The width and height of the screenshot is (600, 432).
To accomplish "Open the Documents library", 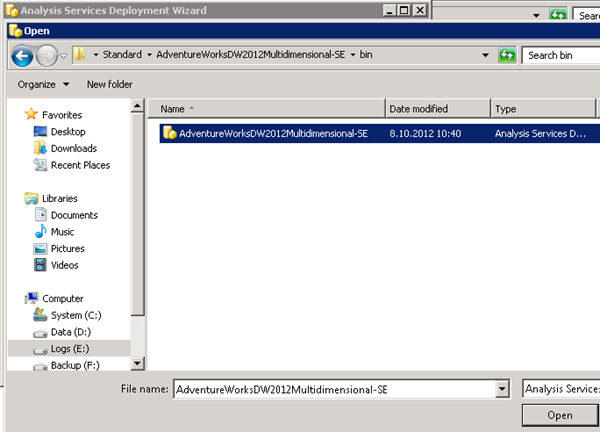I will point(74,215).
